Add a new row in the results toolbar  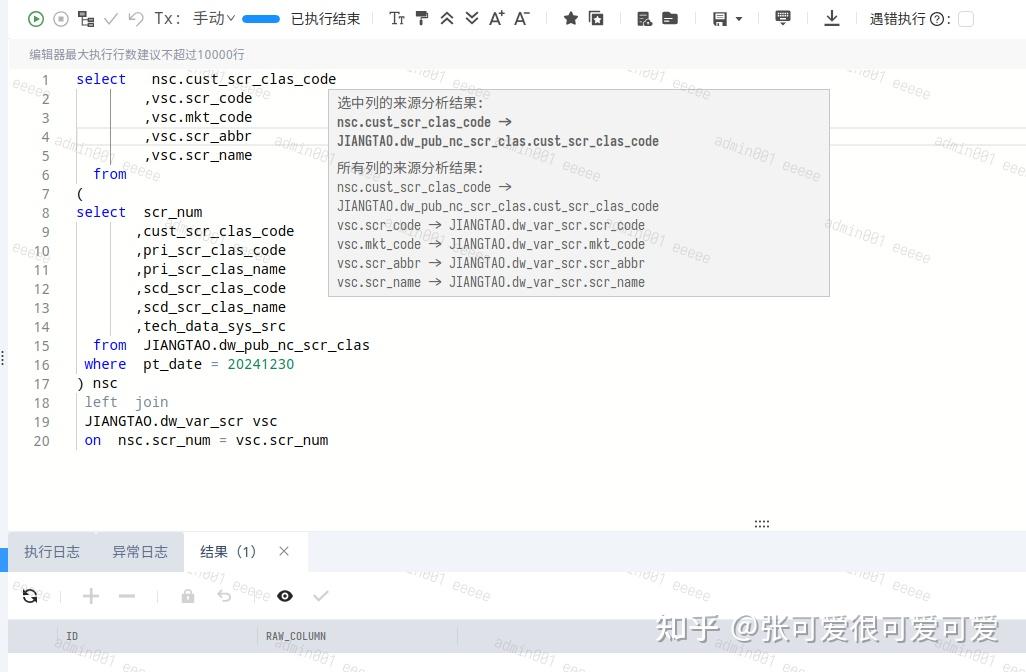point(90,596)
